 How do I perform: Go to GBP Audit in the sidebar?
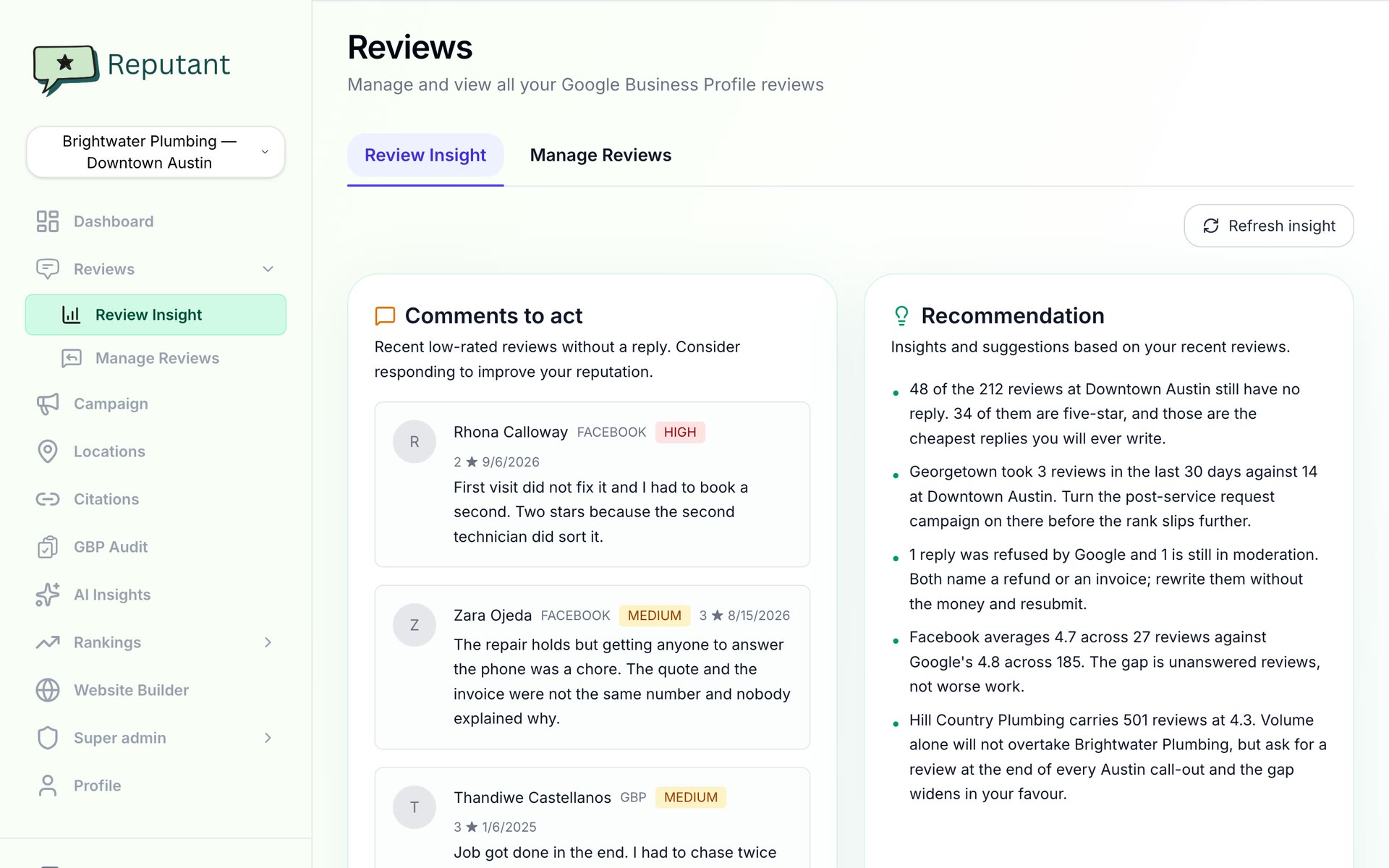coord(156,547)
